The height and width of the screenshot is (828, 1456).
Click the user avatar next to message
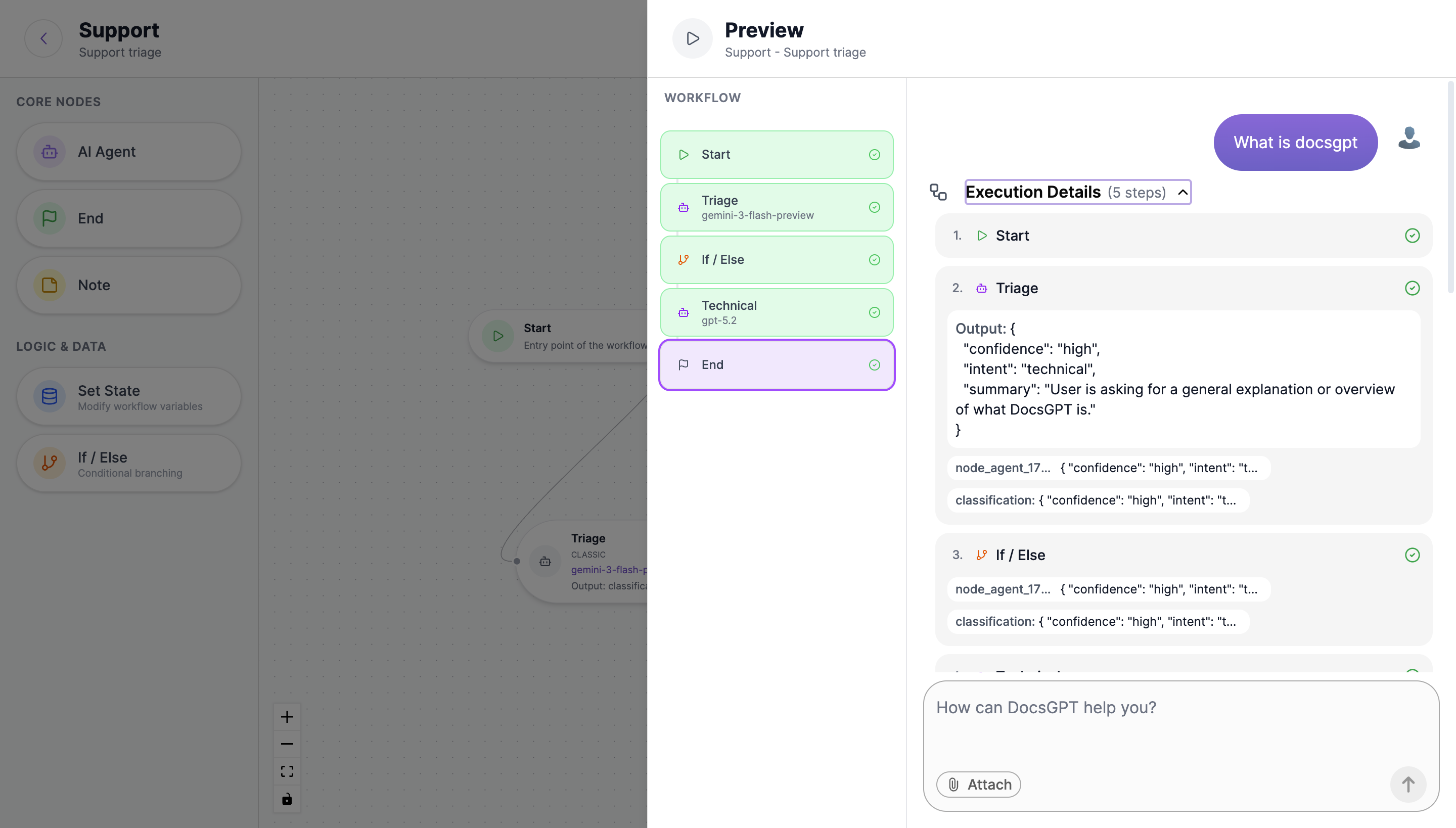click(1409, 138)
